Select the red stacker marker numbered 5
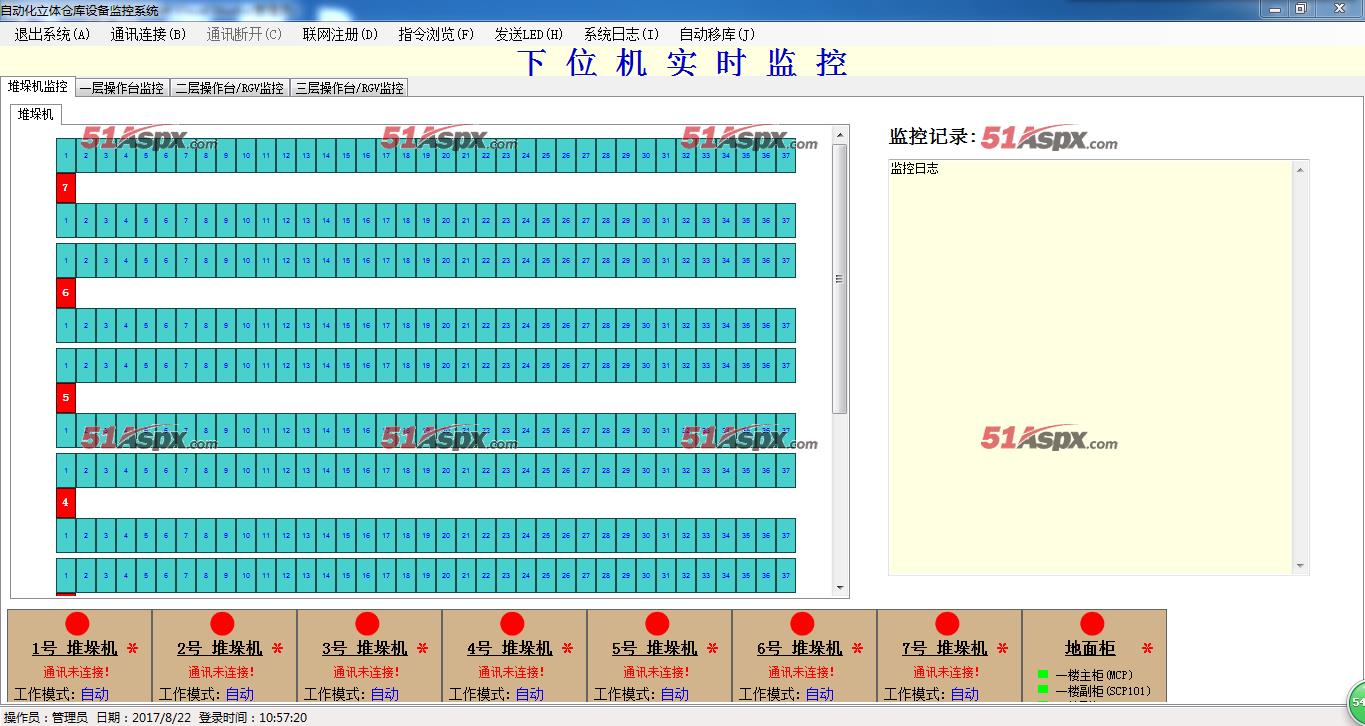Image resolution: width=1365 pixels, height=726 pixels. [x=66, y=398]
